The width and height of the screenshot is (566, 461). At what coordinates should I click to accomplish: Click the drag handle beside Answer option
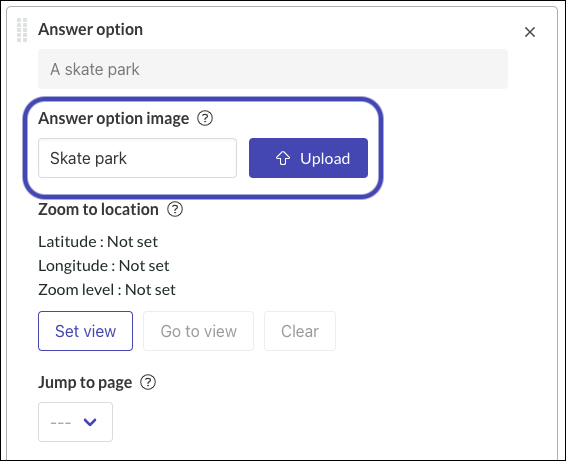22,30
